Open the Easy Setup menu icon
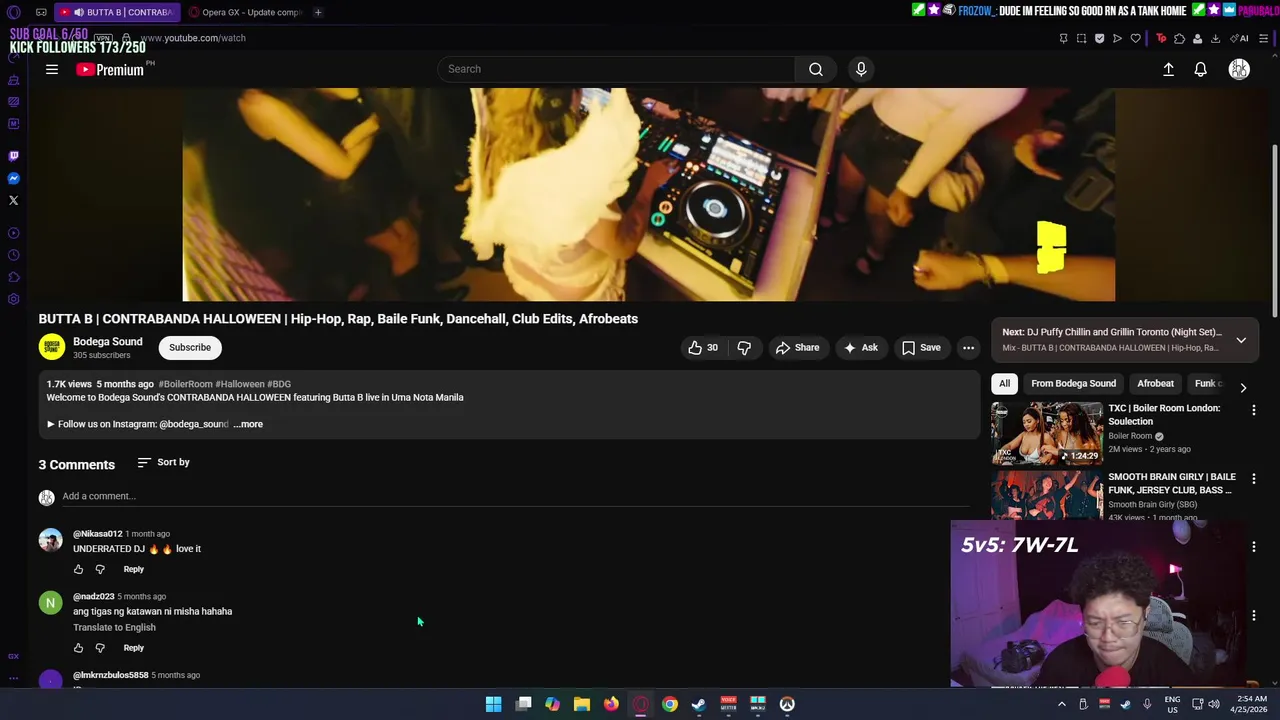1280x720 pixels. pyautogui.click(x=1263, y=38)
